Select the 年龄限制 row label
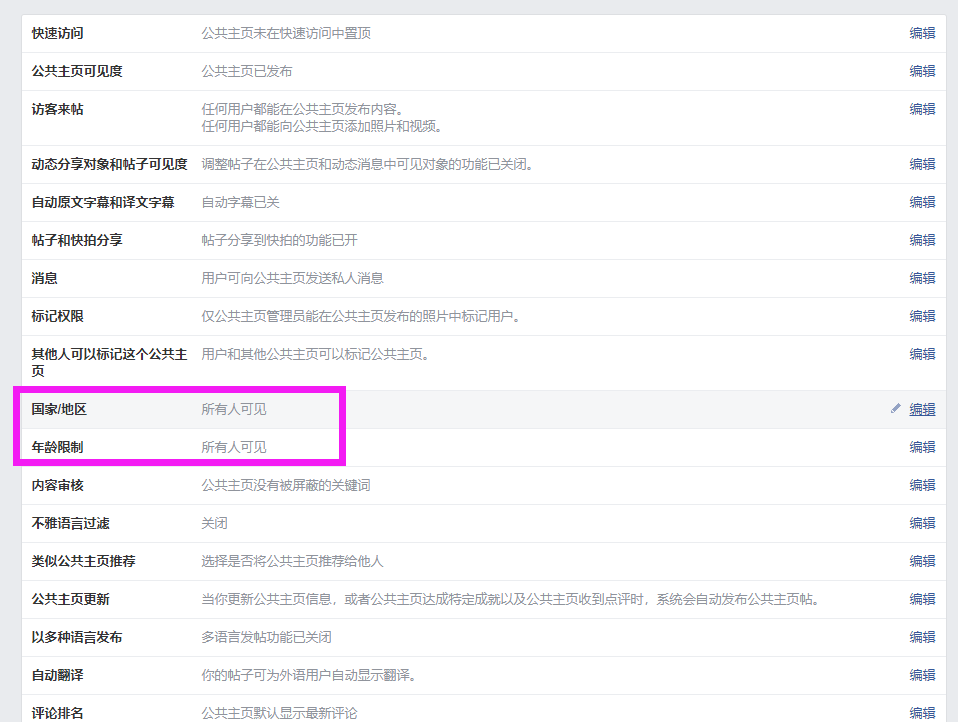The height and width of the screenshot is (722, 958). tap(57, 447)
